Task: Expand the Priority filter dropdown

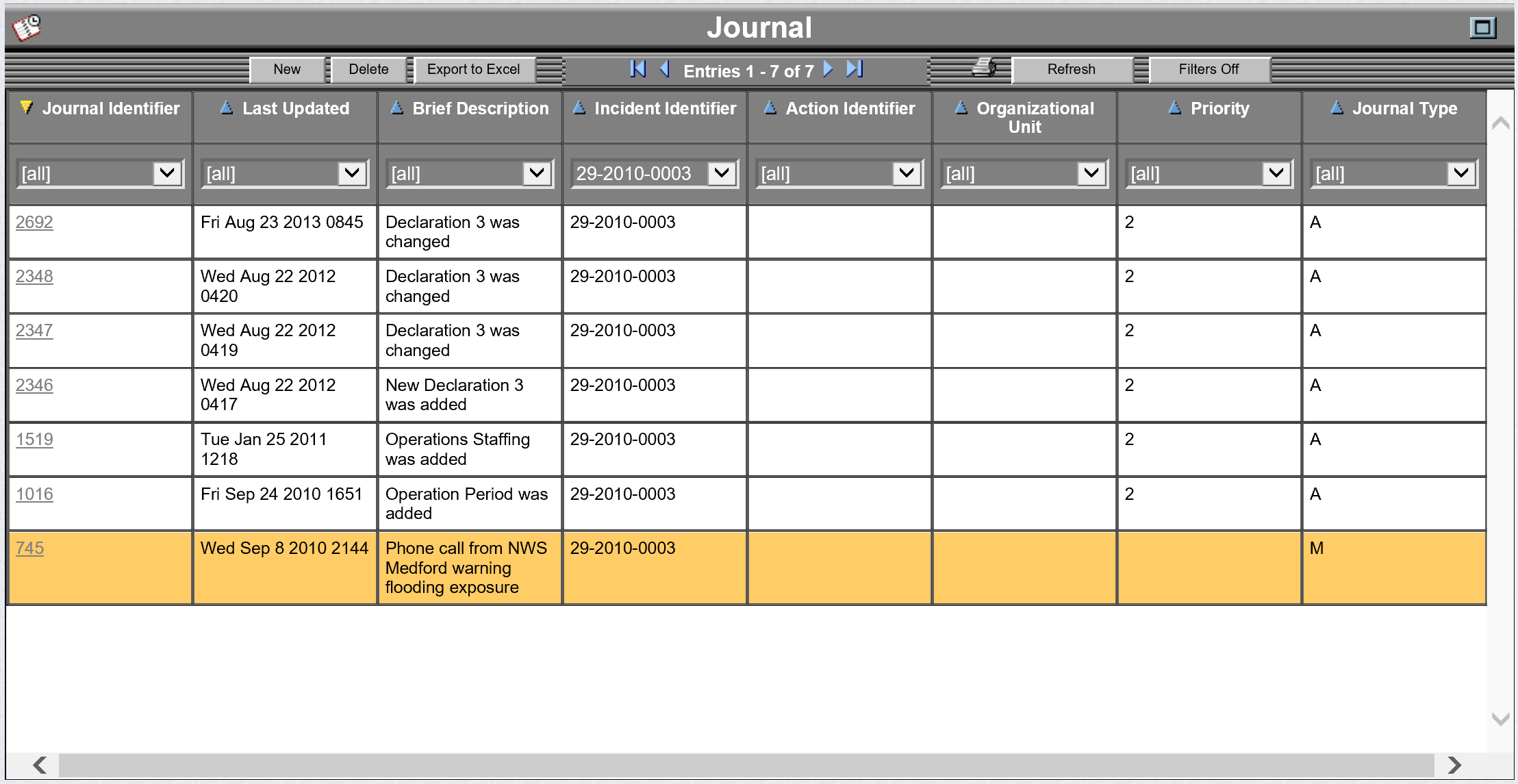Action: point(1276,173)
